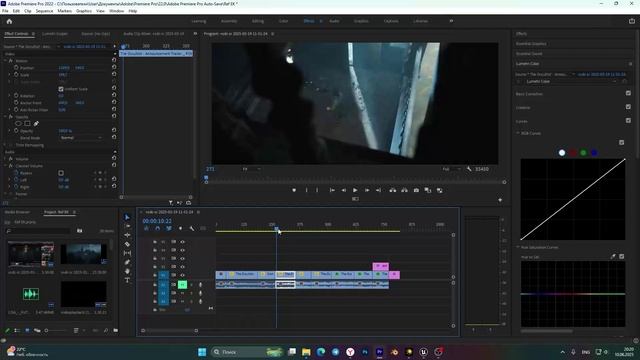Click the pink clip on upper video track
The width and height of the screenshot is (640, 360).
380,266
